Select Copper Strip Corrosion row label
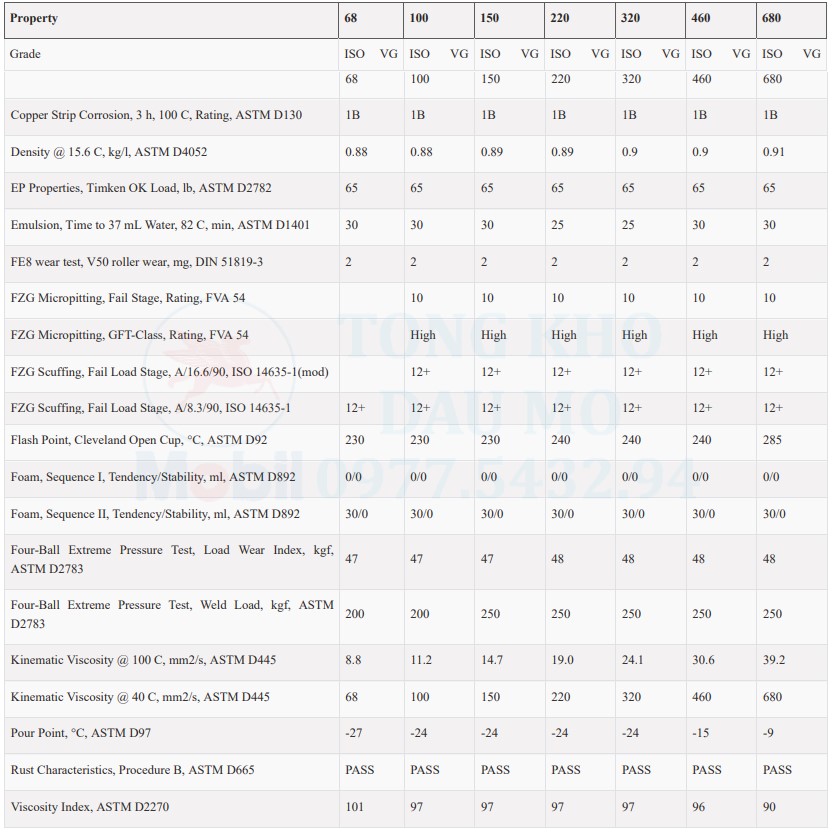Viewport: 833px width, 832px height. tap(156, 115)
